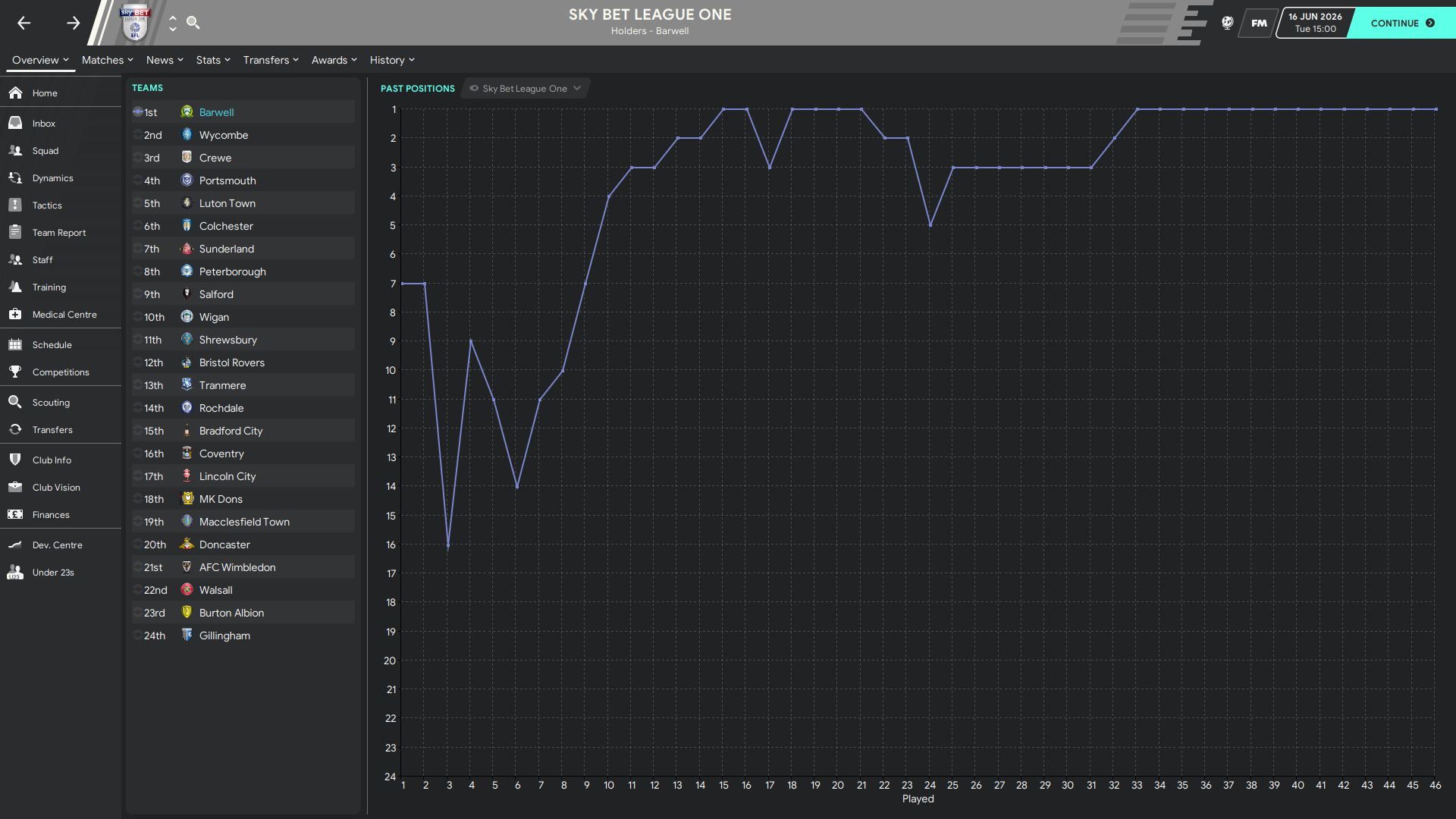Open the Inbox sidebar icon
This screenshot has width=1456, height=819.
[15, 123]
